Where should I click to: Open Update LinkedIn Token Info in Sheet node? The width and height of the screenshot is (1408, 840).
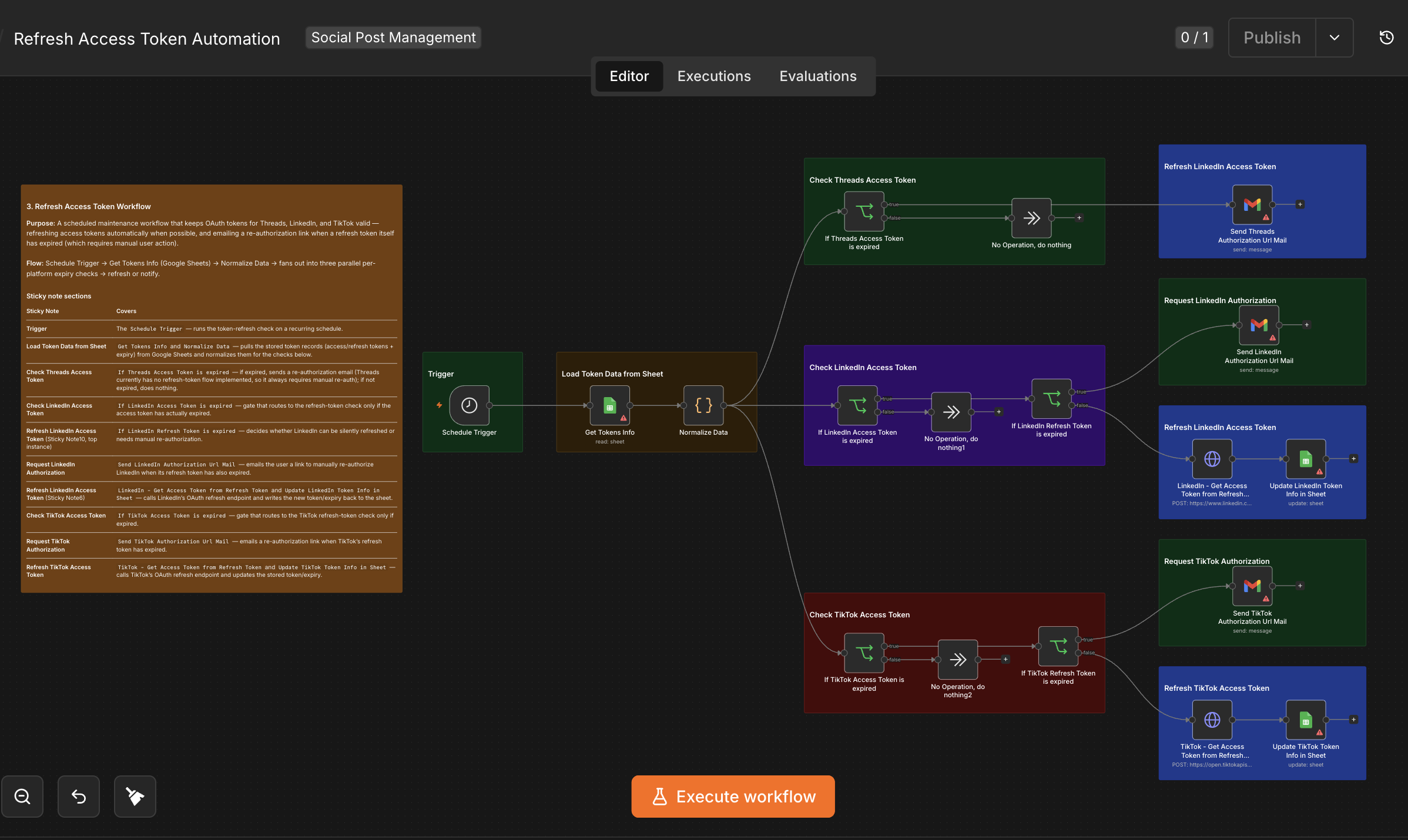coord(1306,459)
